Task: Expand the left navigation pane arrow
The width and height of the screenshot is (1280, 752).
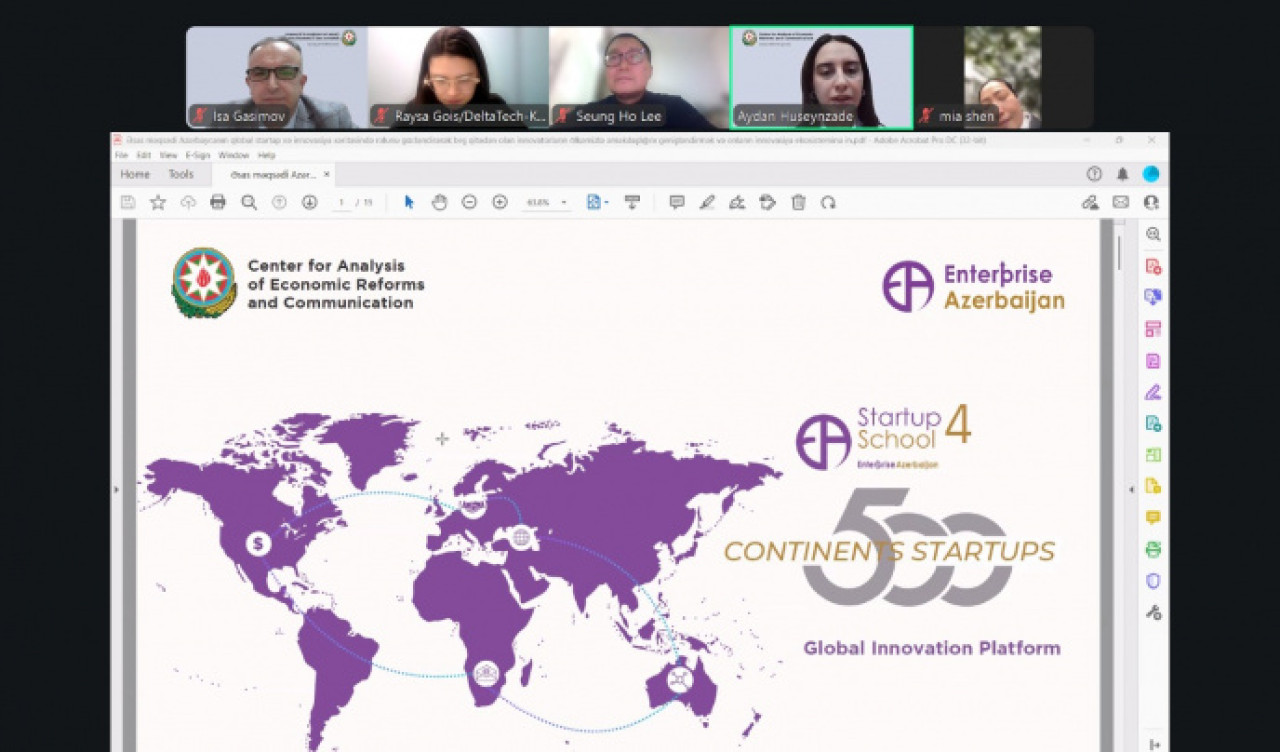Action: coord(116,489)
